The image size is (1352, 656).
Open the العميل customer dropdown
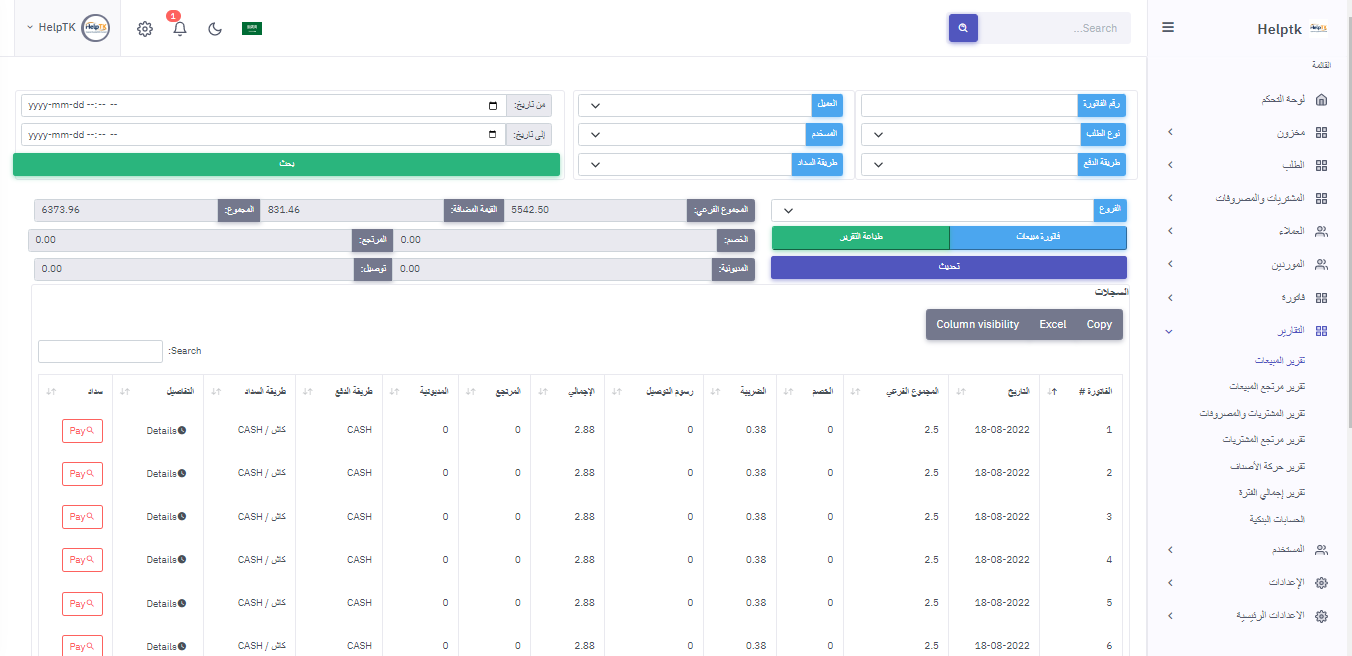(x=696, y=106)
